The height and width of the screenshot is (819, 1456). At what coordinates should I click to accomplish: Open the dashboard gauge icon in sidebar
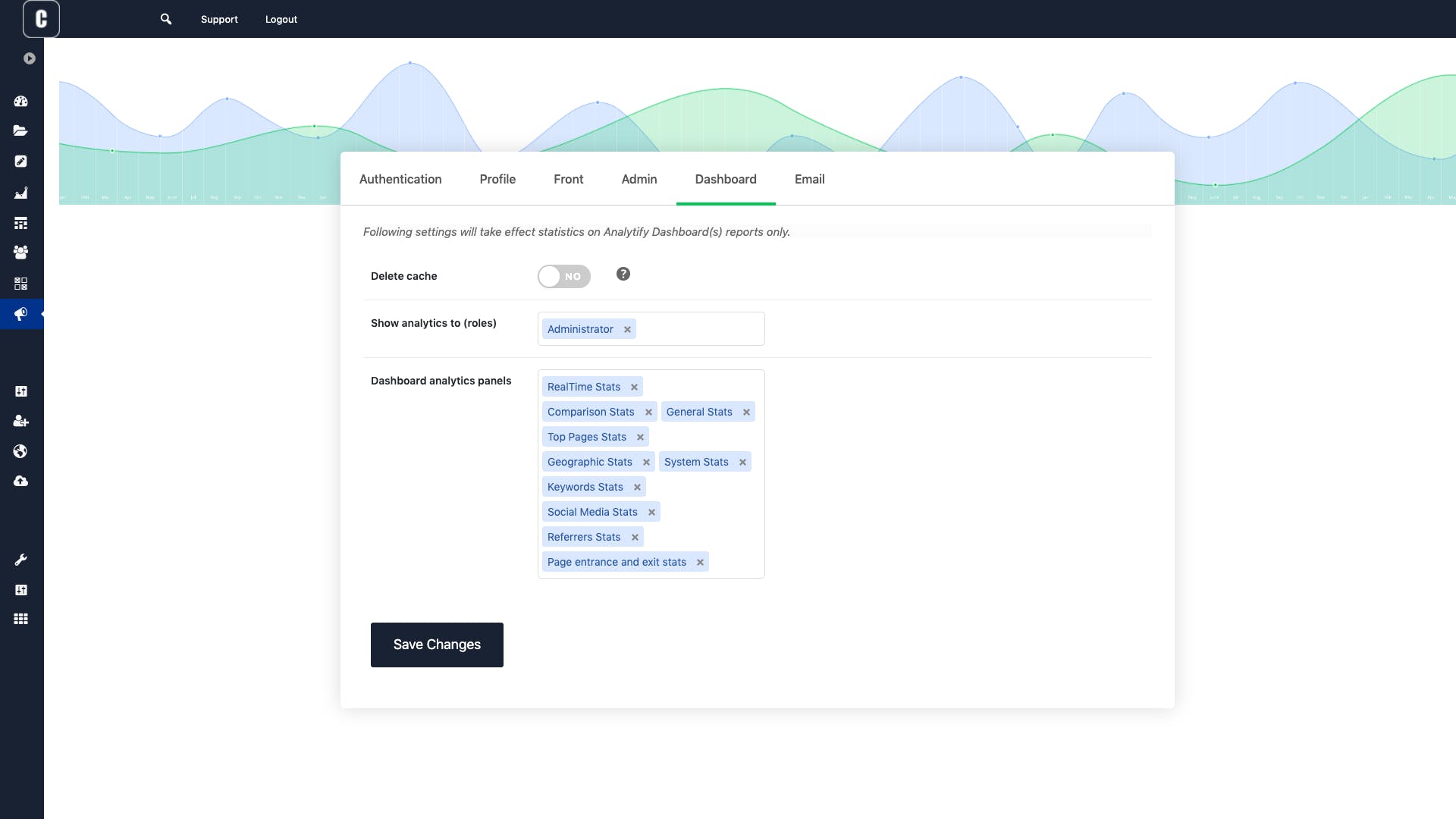(x=20, y=101)
